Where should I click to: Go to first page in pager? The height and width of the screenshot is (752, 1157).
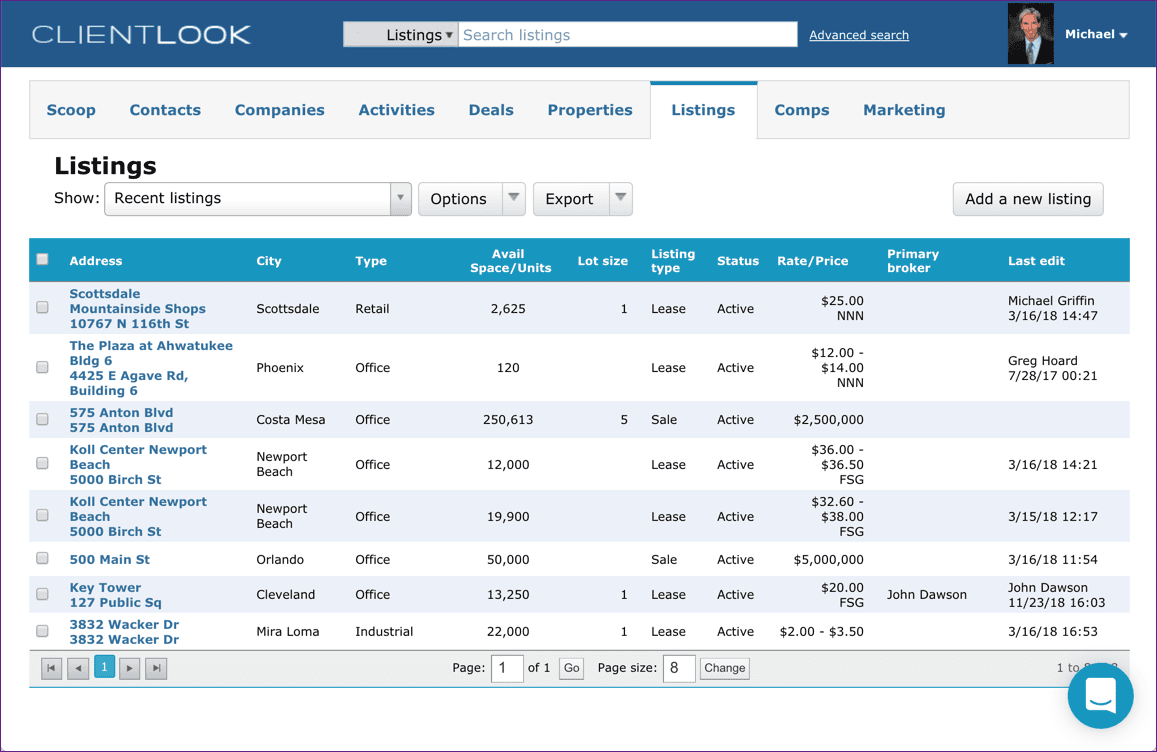(x=51, y=669)
